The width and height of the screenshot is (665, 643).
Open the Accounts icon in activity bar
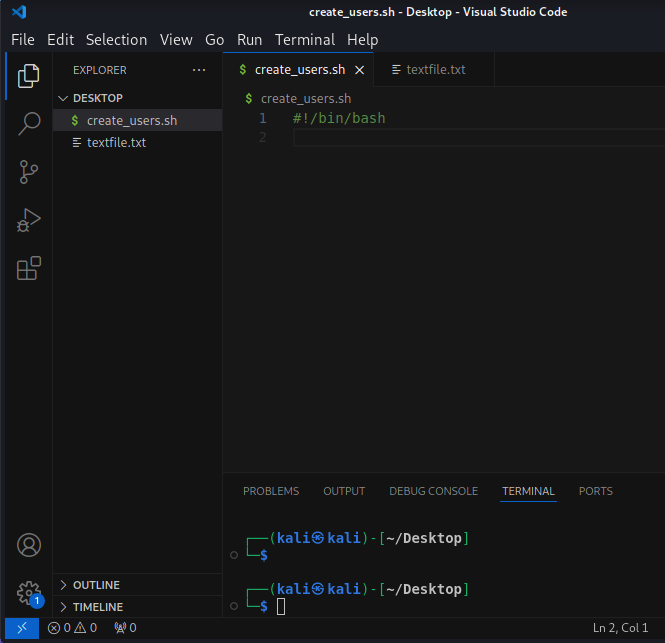pos(28,545)
